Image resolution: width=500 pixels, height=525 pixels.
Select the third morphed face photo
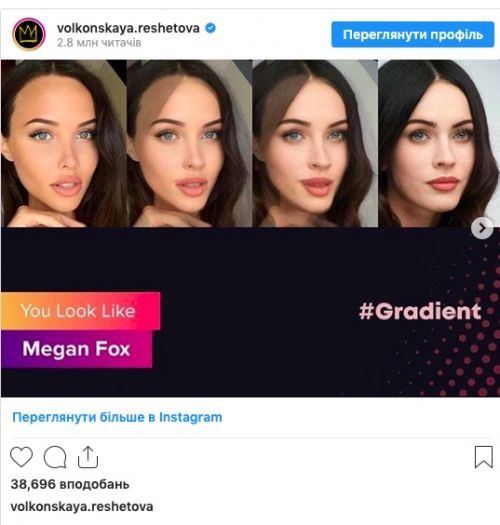pos(315,143)
